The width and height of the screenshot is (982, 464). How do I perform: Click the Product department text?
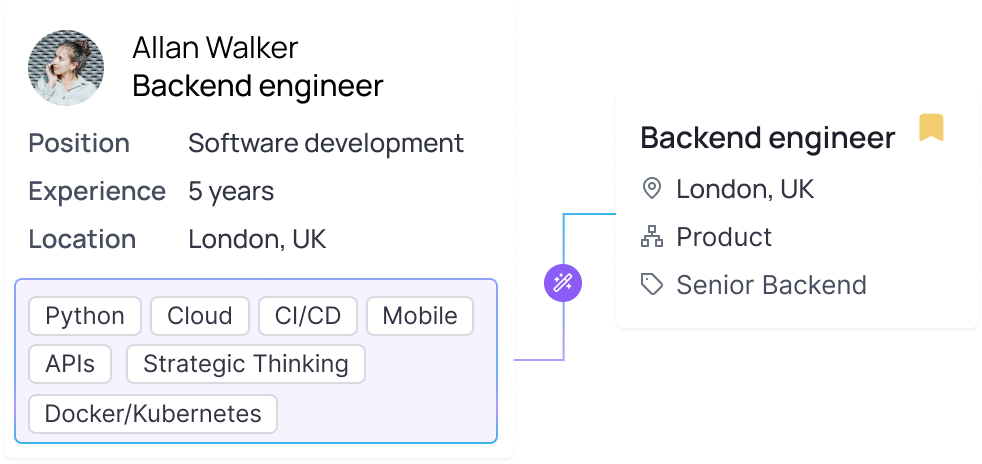724,237
